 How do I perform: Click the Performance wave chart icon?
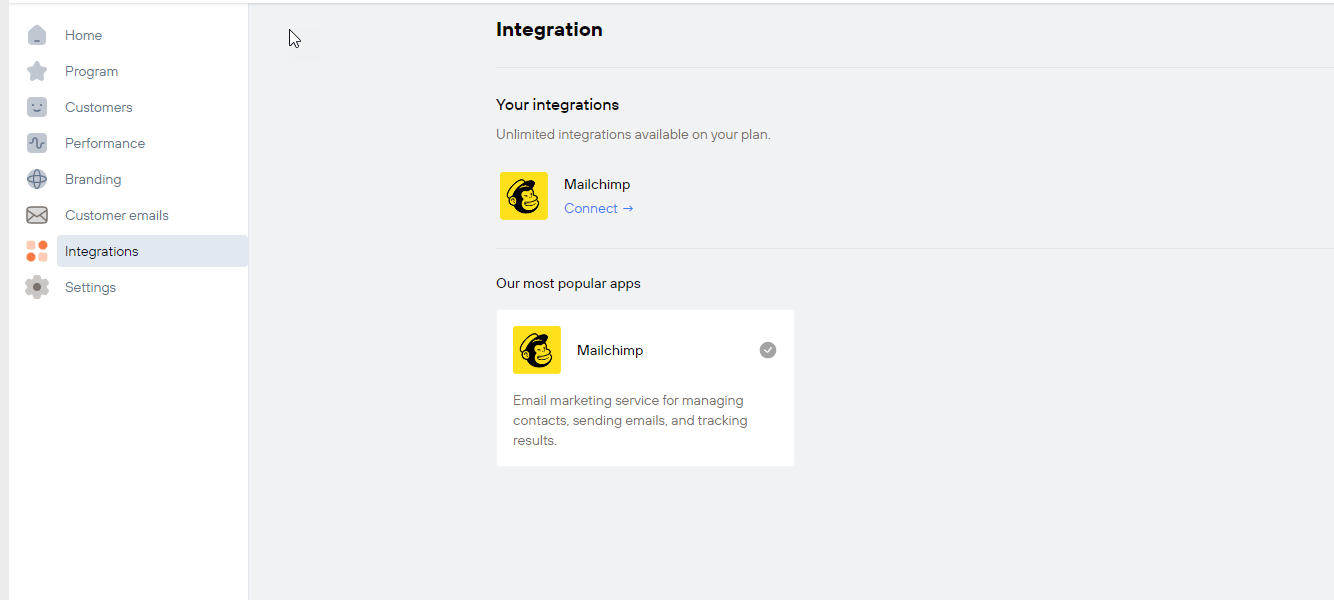(x=37, y=143)
